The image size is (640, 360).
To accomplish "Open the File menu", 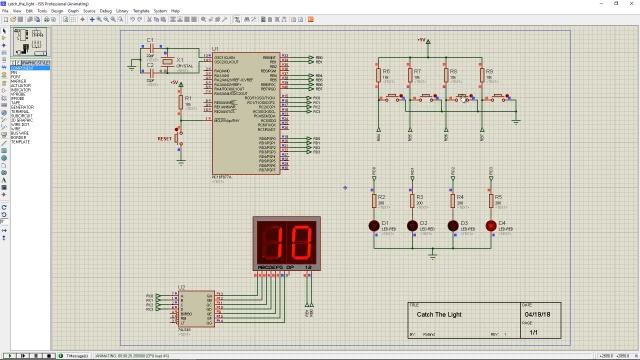I will (x=5, y=11).
